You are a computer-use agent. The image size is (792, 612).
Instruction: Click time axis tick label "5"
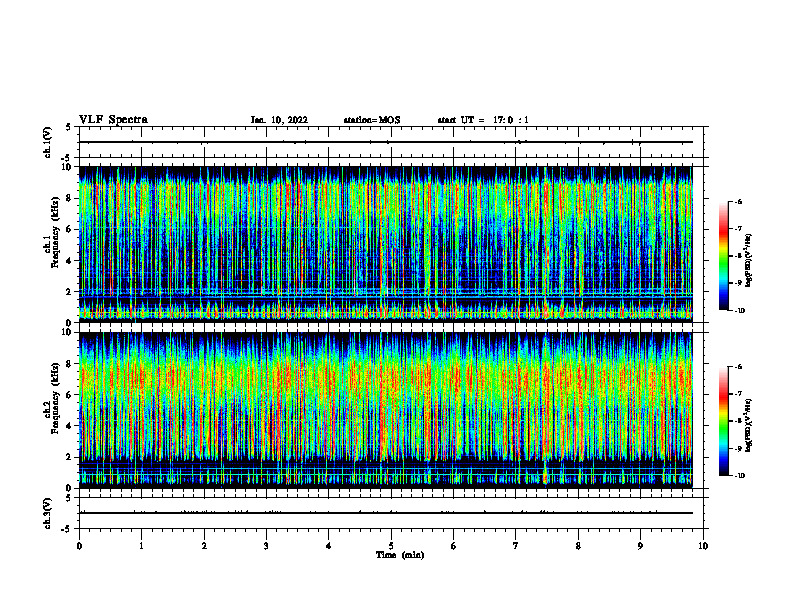pos(391,546)
